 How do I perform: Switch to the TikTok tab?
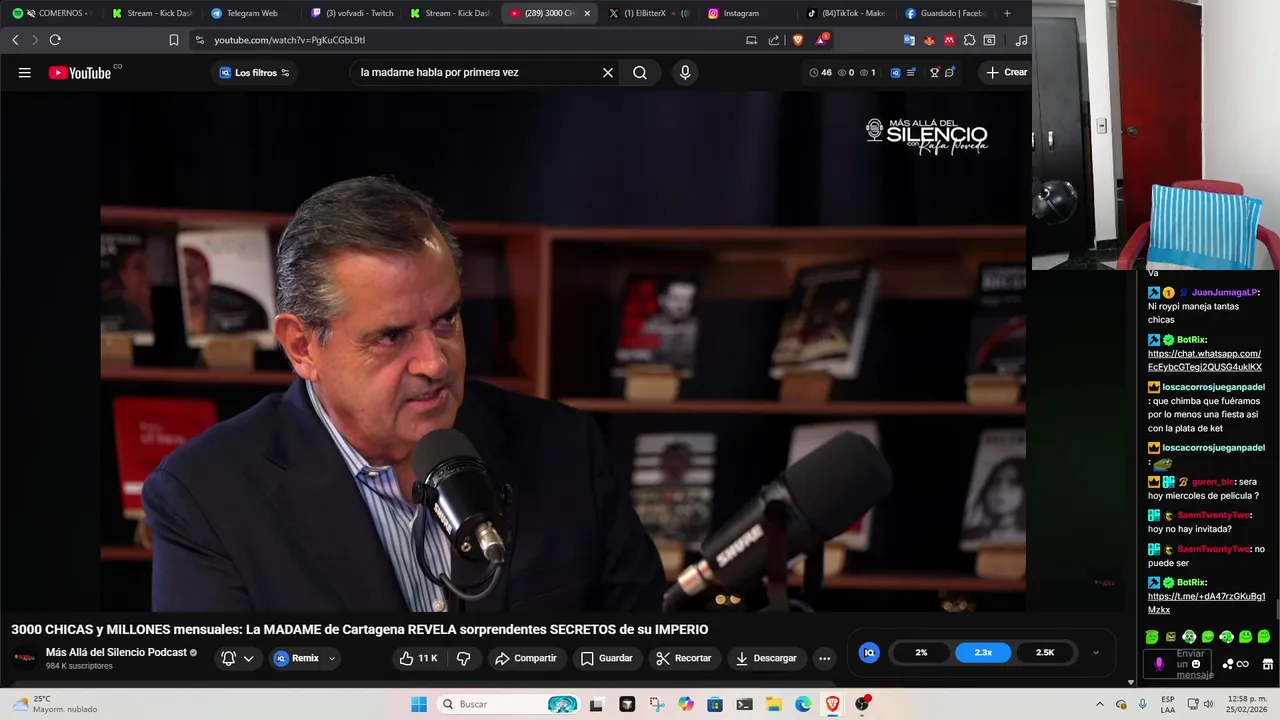(846, 13)
